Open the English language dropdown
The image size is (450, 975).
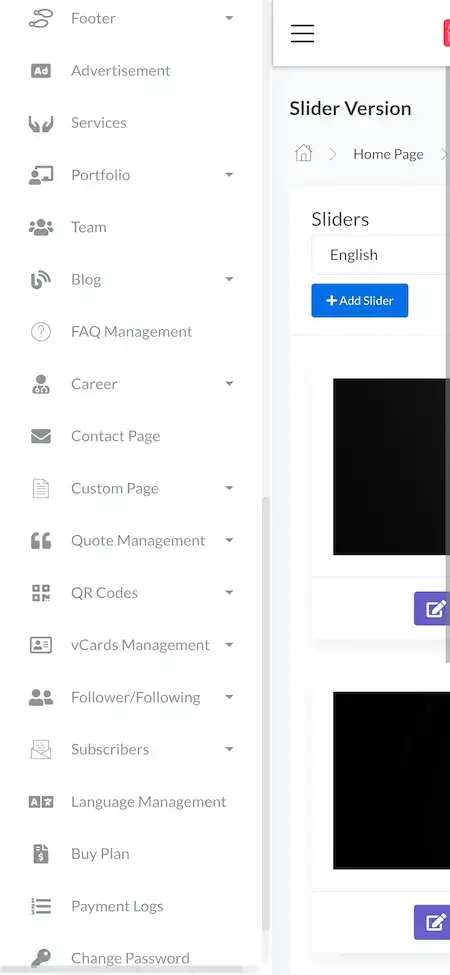[x=380, y=255]
